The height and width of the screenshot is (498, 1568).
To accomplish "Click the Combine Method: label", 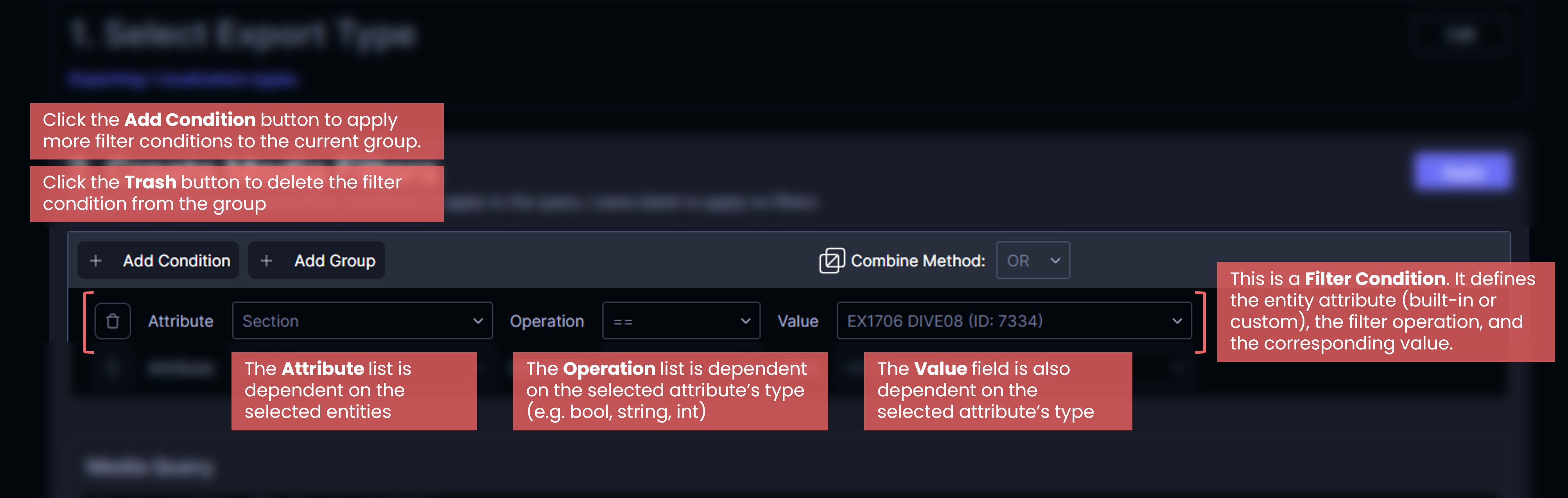I will point(917,261).
